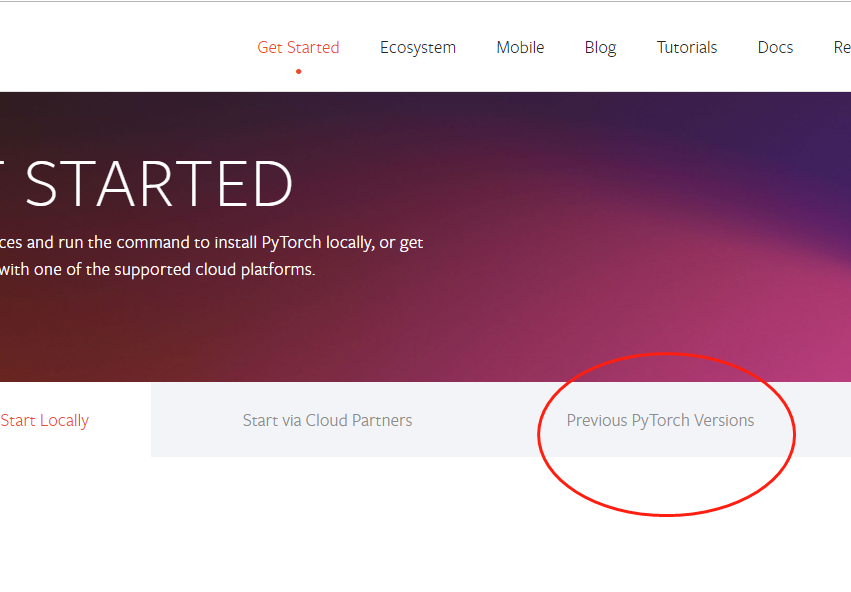Viewport: 851px width, 592px height.
Task: Open the Blog nav link
Action: tap(600, 48)
